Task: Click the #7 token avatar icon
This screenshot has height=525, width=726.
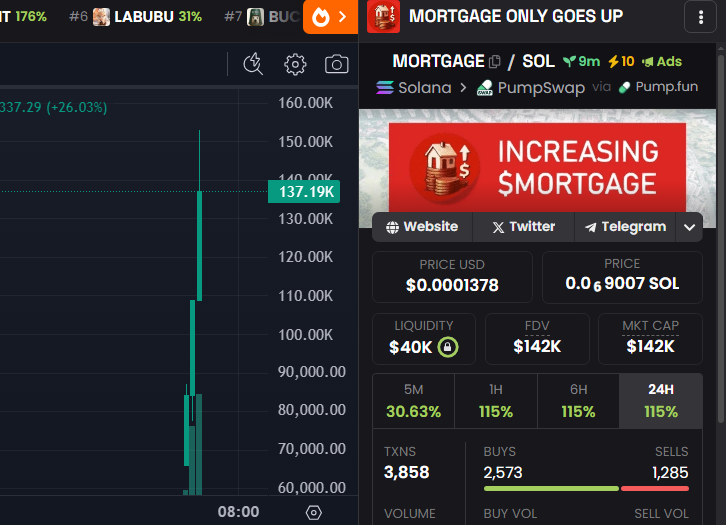Action: pyautogui.click(x=255, y=17)
